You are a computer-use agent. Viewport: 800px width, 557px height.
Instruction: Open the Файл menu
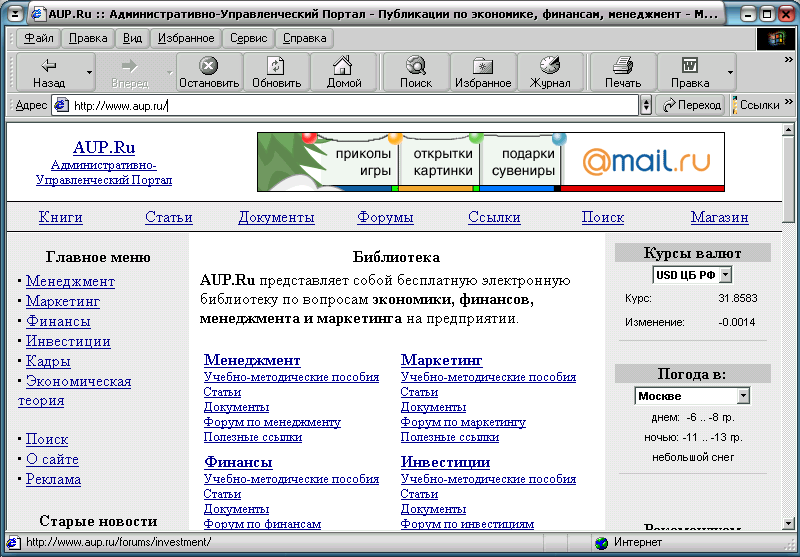coord(39,38)
